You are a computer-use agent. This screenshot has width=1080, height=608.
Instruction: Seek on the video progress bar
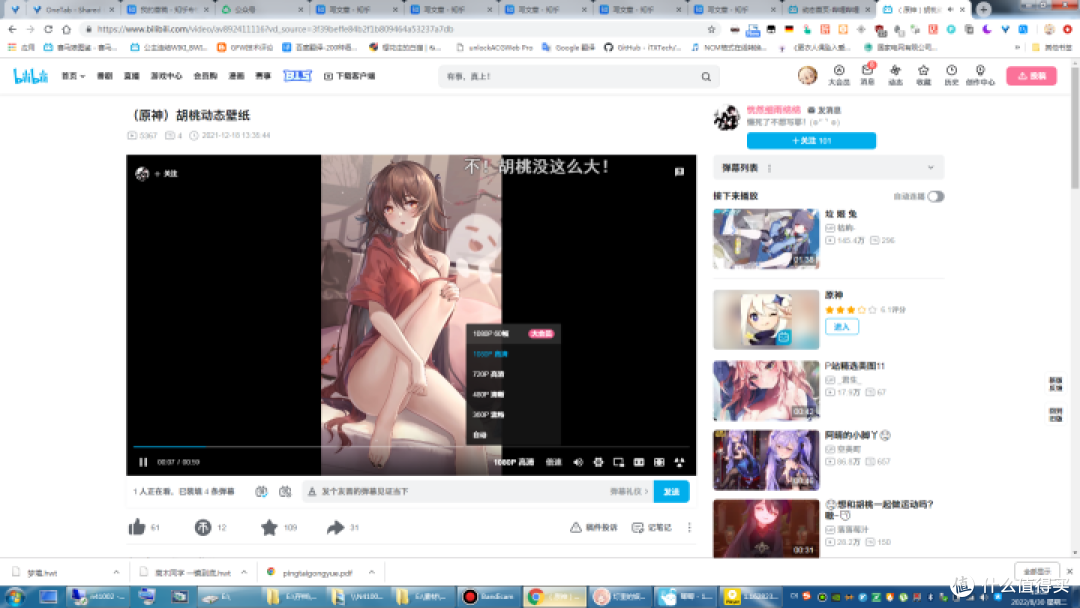point(411,447)
